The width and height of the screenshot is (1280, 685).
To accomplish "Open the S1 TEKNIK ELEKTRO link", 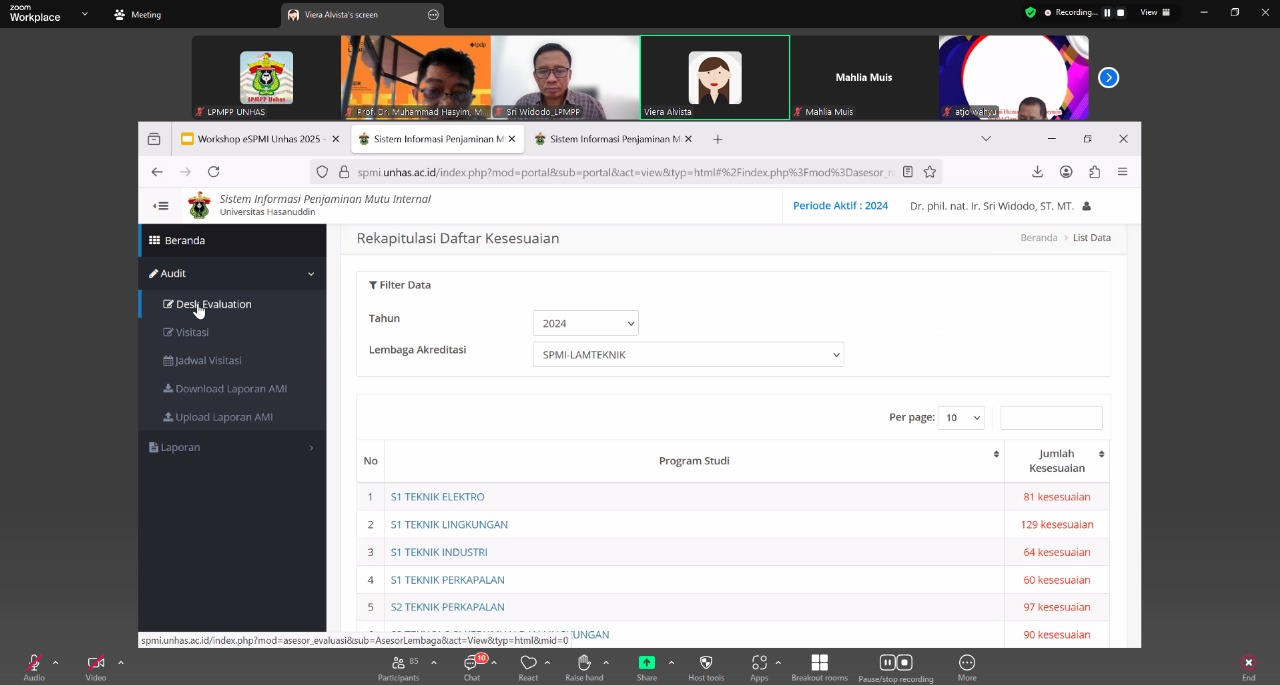I will click(438, 497).
